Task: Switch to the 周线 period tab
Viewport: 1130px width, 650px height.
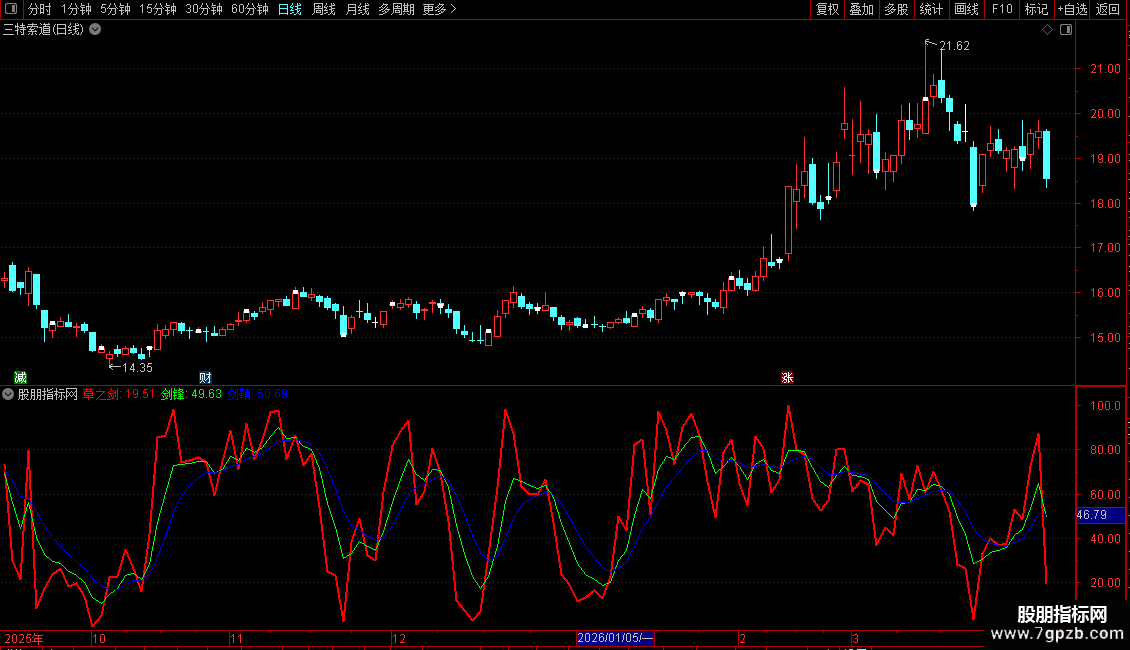Action: [324, 9]
